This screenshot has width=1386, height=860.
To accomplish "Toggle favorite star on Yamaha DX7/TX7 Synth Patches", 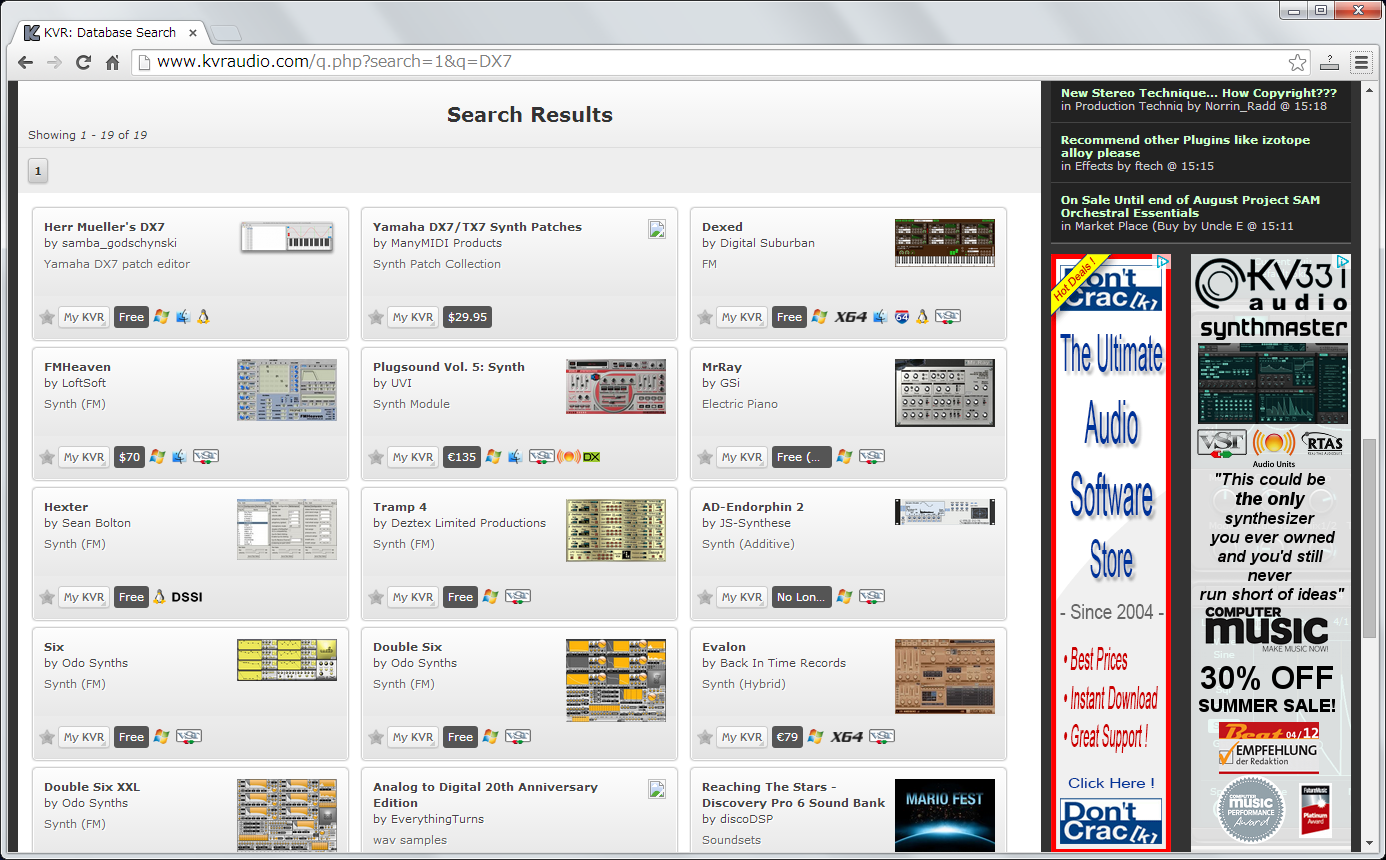I will coord(376,317).
